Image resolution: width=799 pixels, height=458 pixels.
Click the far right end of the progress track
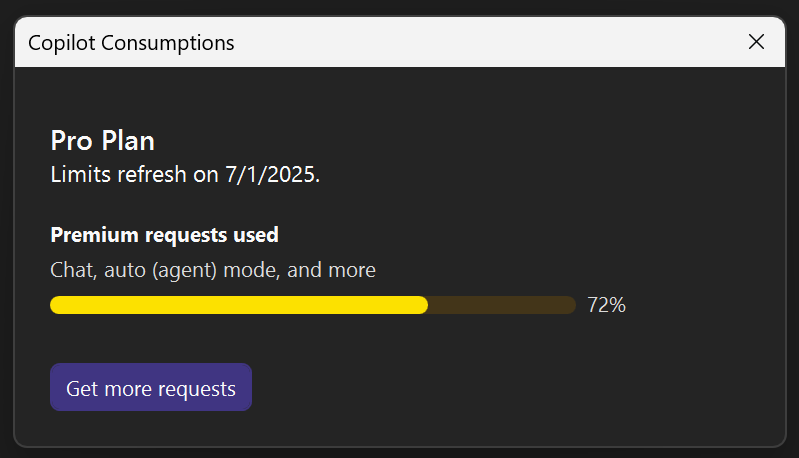point(571,305)
